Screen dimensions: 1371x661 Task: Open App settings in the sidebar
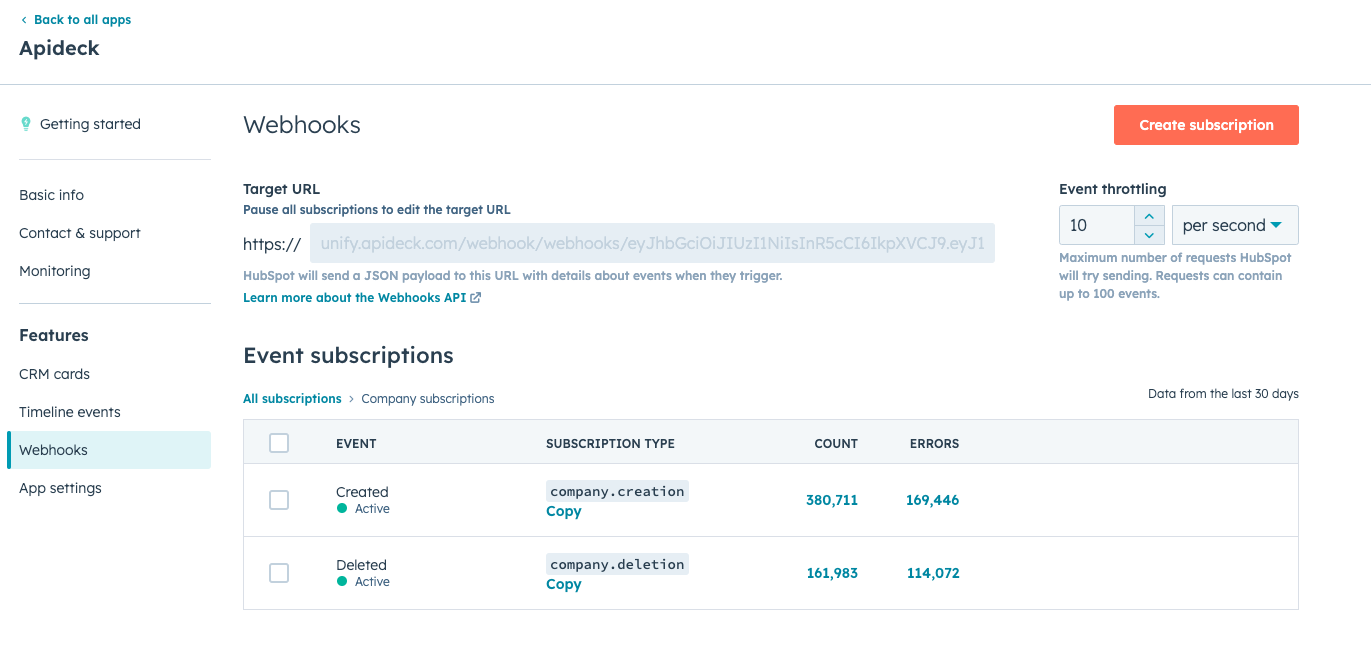coord(60,488)
